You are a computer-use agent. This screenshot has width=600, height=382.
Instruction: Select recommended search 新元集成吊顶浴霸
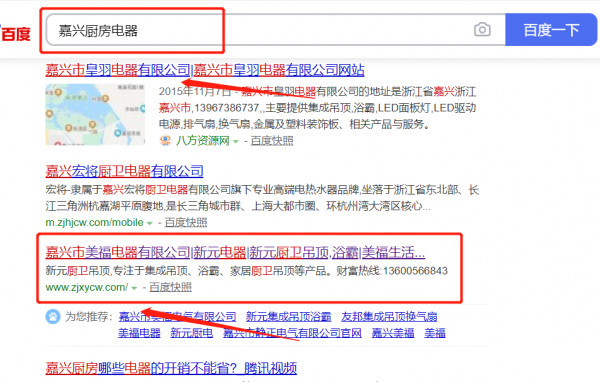coord(289,317)
